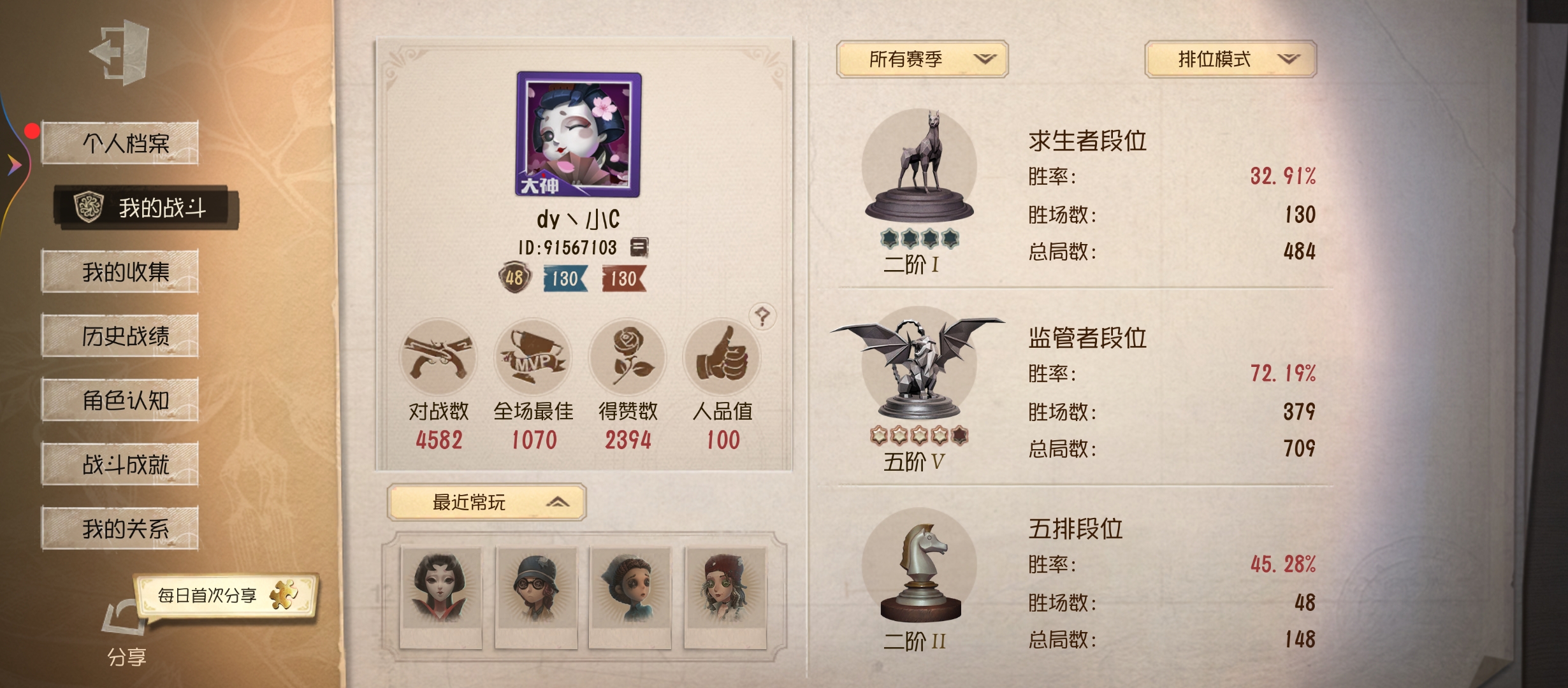The height and width of the screenshot is (688, 1568).
Task: Expand the 排位模式 mode dropdown
Action: 1230,59
